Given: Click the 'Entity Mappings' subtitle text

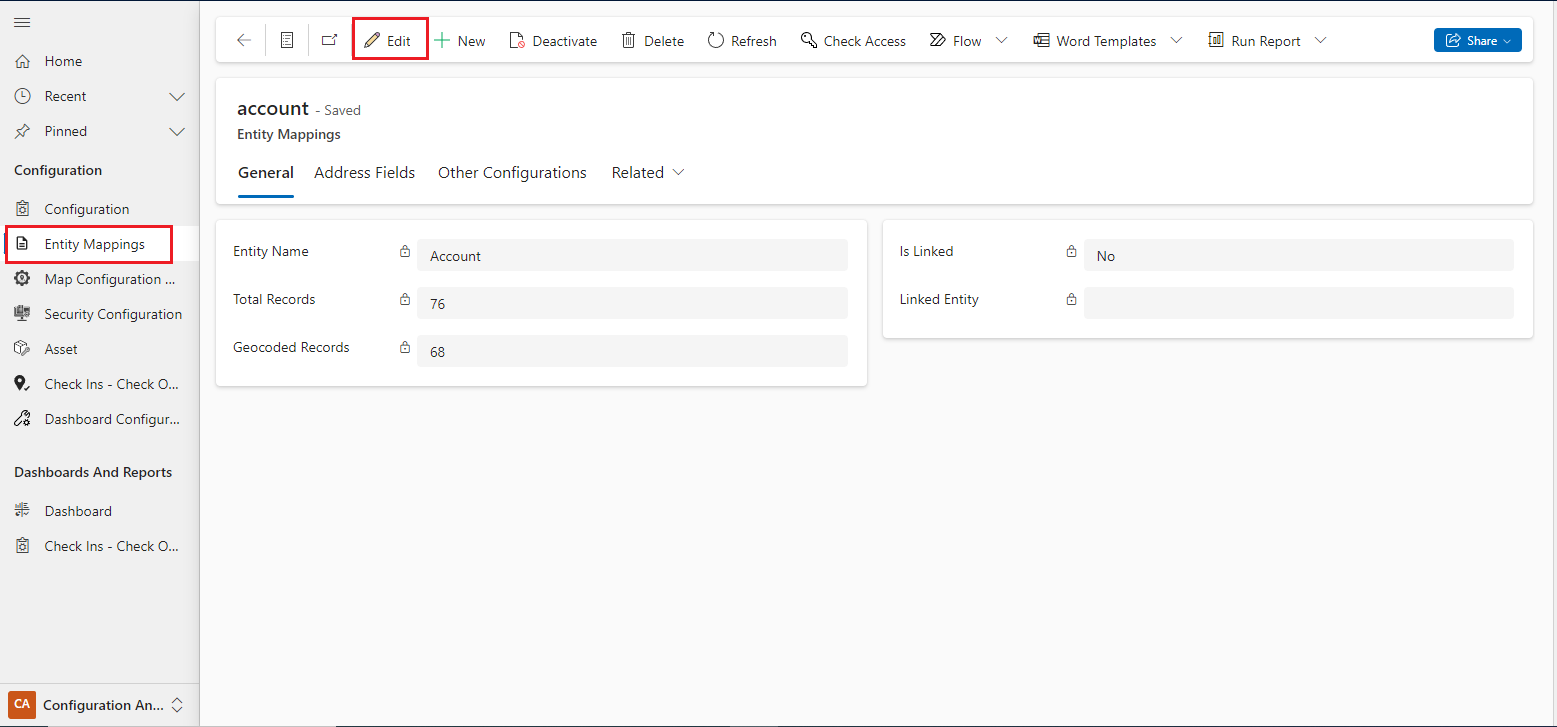Looking at the screenshot, I should (x=289, y=134).
